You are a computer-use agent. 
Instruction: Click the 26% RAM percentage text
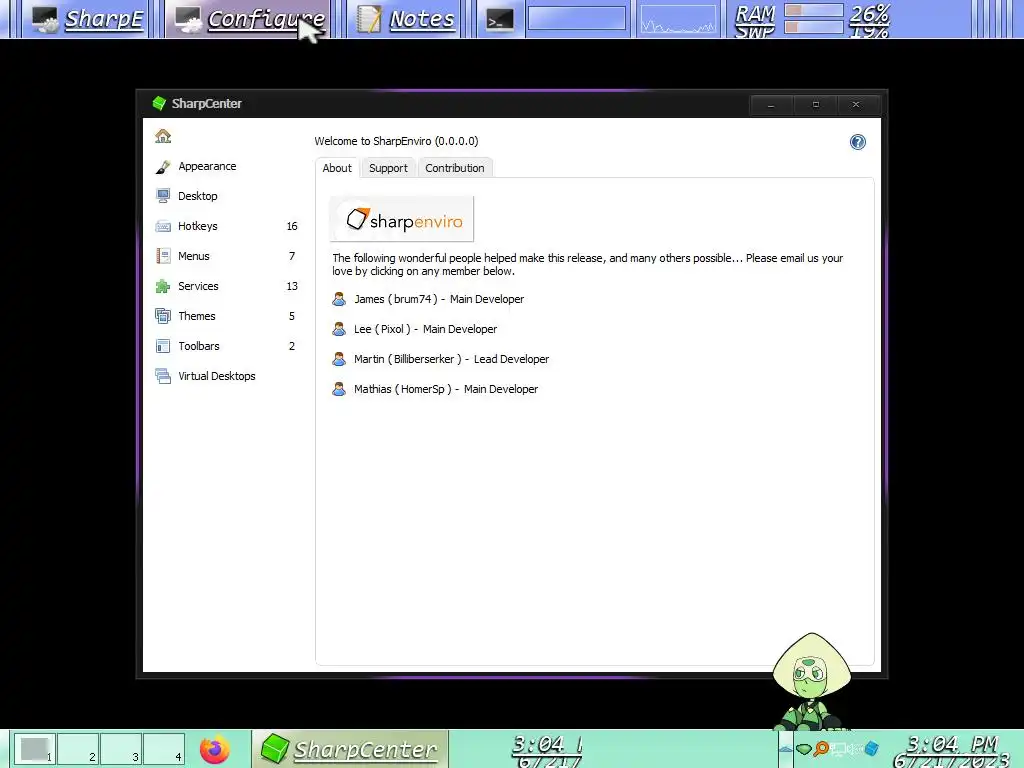coord(869,12)
